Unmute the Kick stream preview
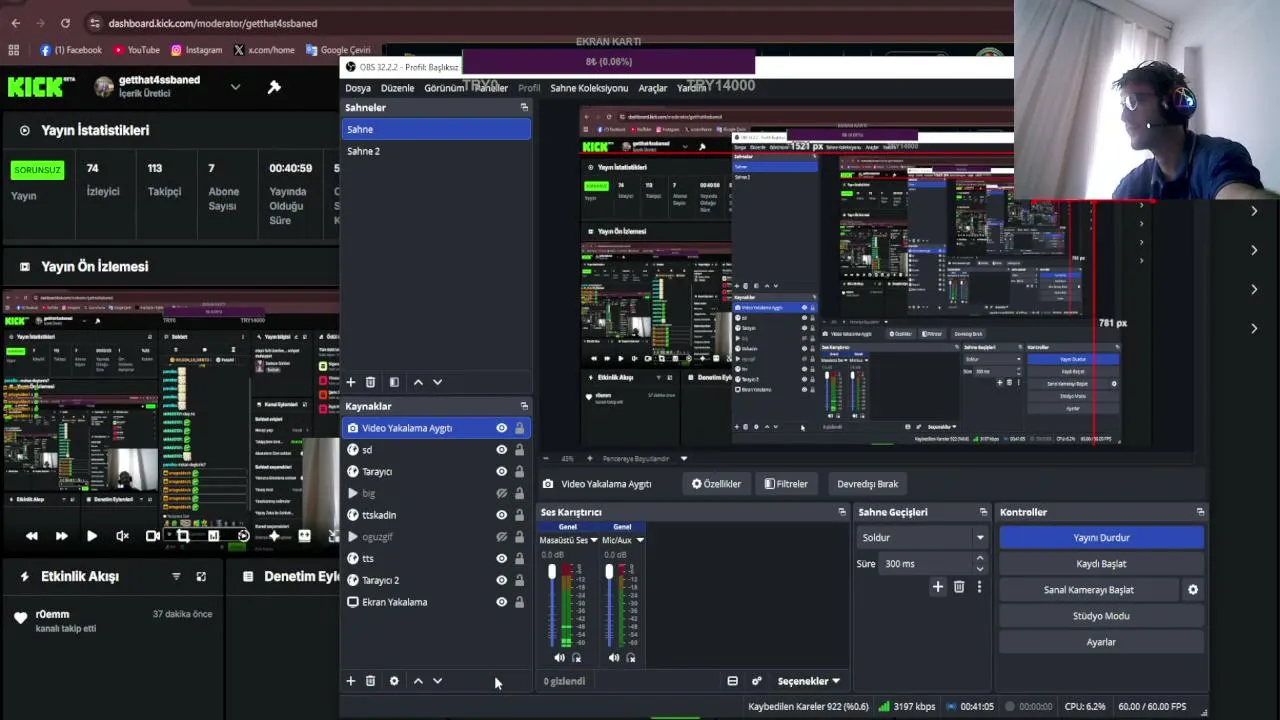Image resolution: width=1280 pixels, height=720 pixels. pos(122,536)
